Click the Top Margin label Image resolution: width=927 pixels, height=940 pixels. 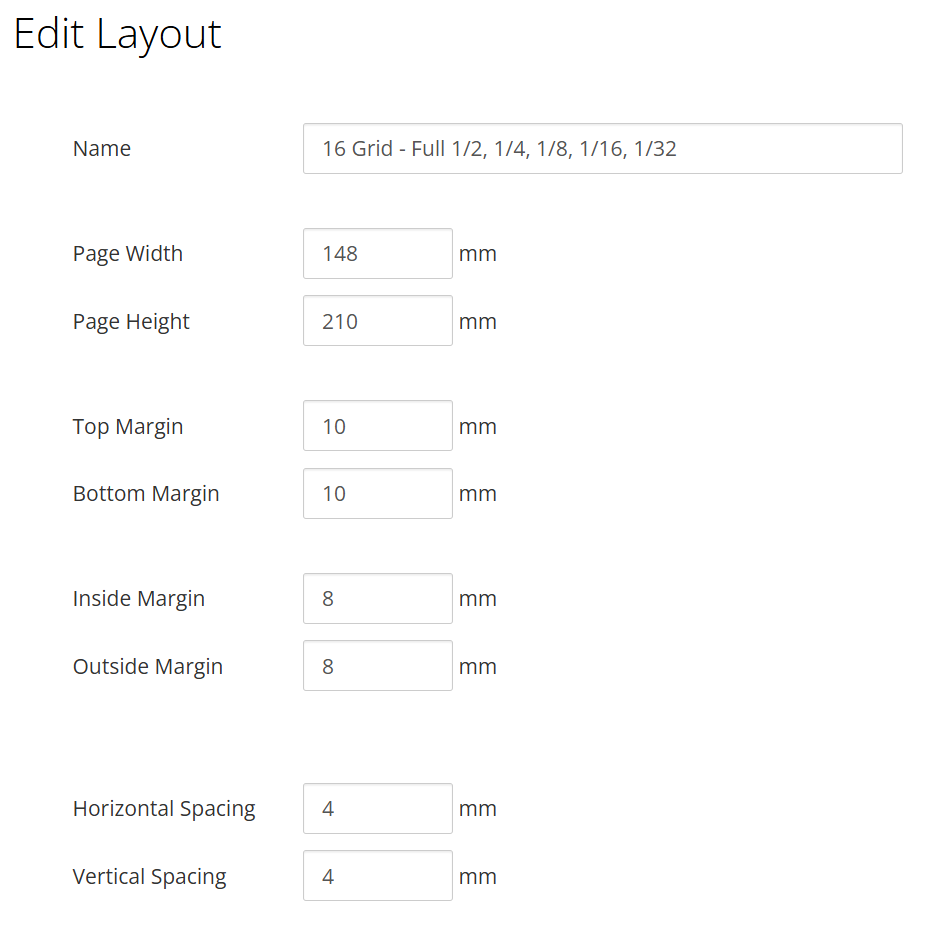pos(128,427)
